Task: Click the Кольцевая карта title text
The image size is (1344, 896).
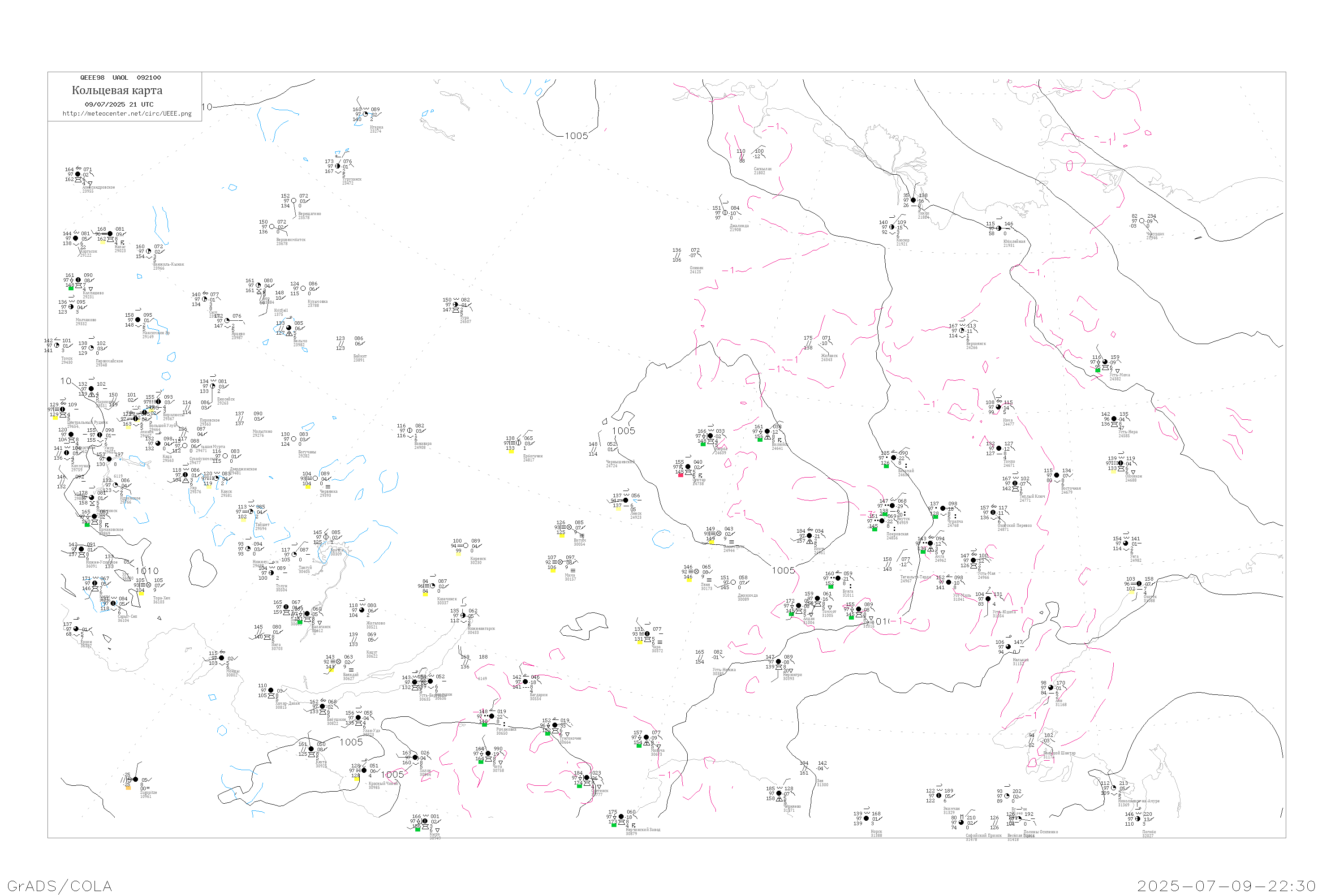Action: click(117, 90)
